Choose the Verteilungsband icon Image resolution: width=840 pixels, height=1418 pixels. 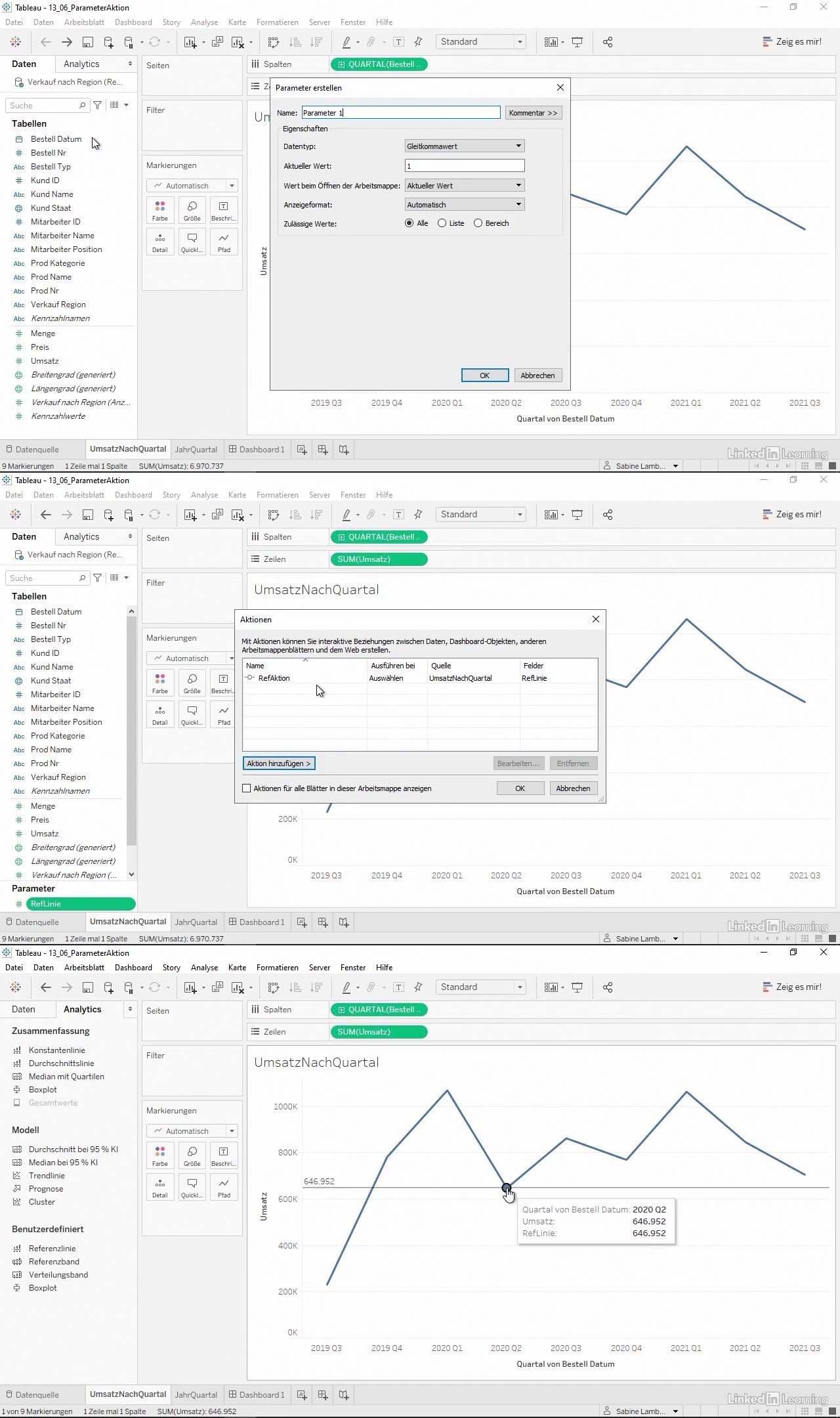17,1275
